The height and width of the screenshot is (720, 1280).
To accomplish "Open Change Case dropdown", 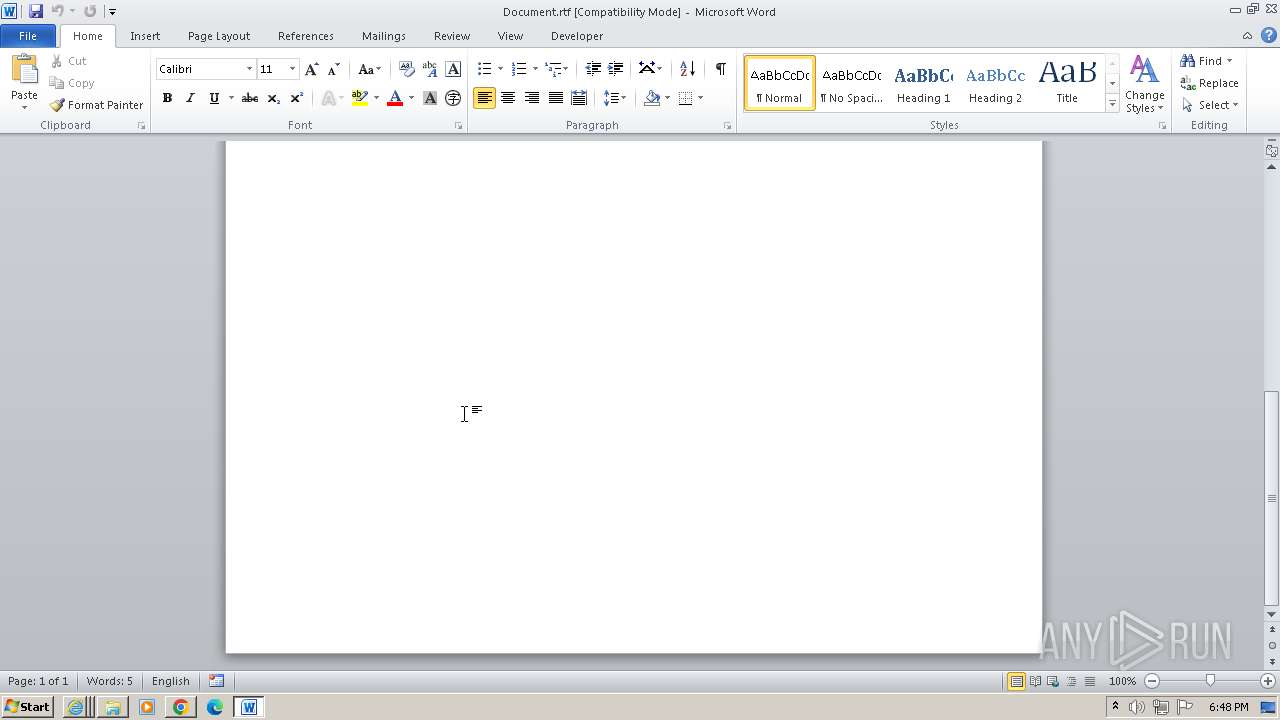I will 369,69.
